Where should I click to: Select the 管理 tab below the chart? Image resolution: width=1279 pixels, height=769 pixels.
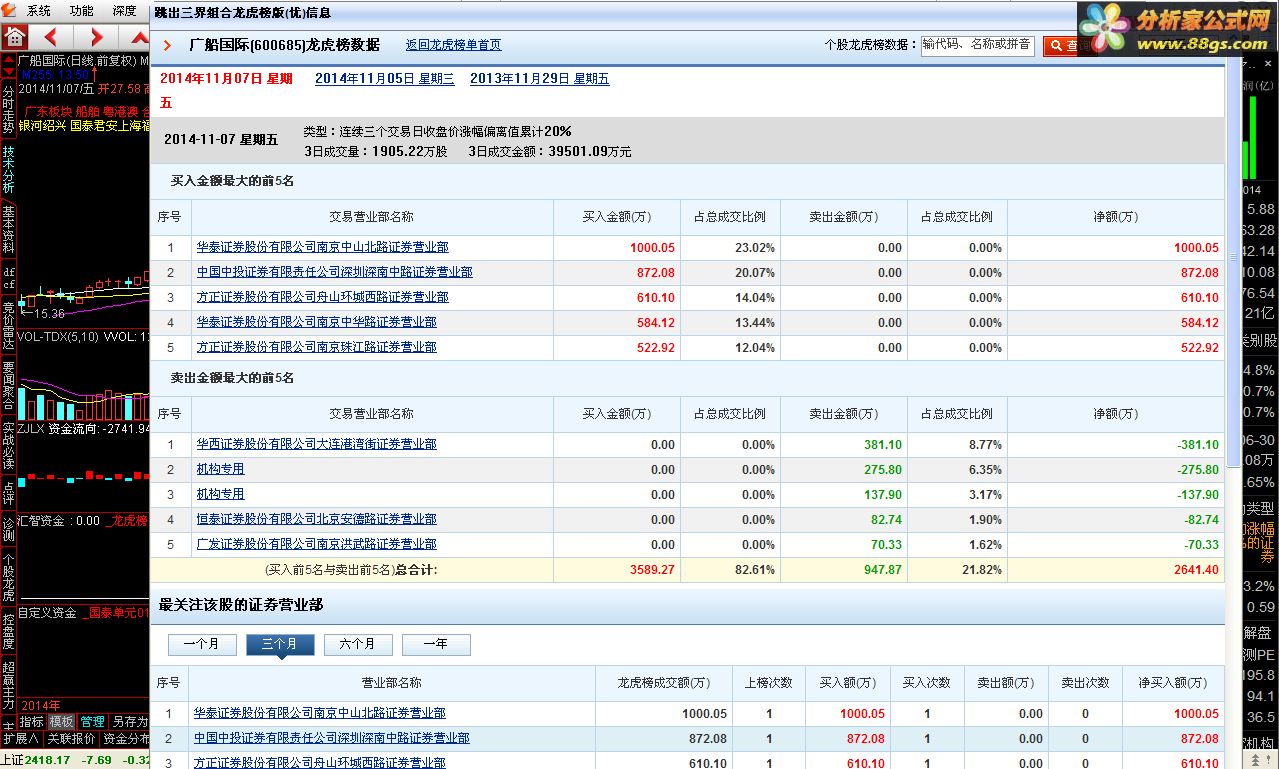coord(92,721)
